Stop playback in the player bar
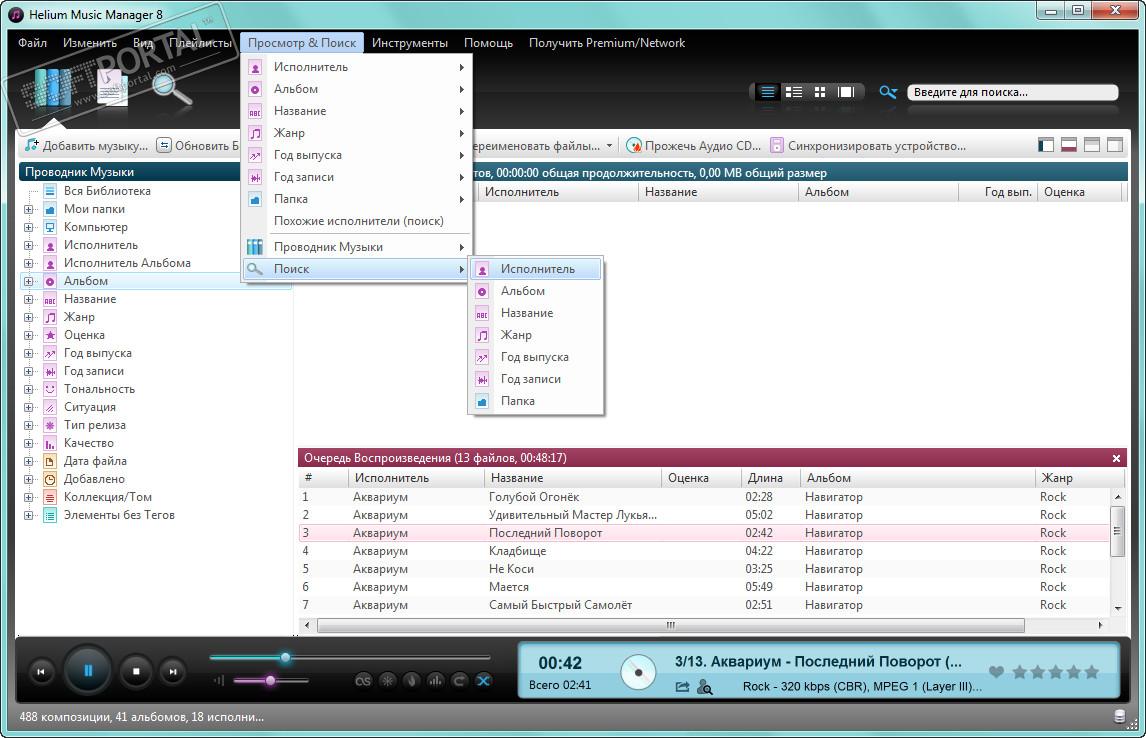Image resolution: width=1146 pixels, height=738 pixels. coord(136,672)
